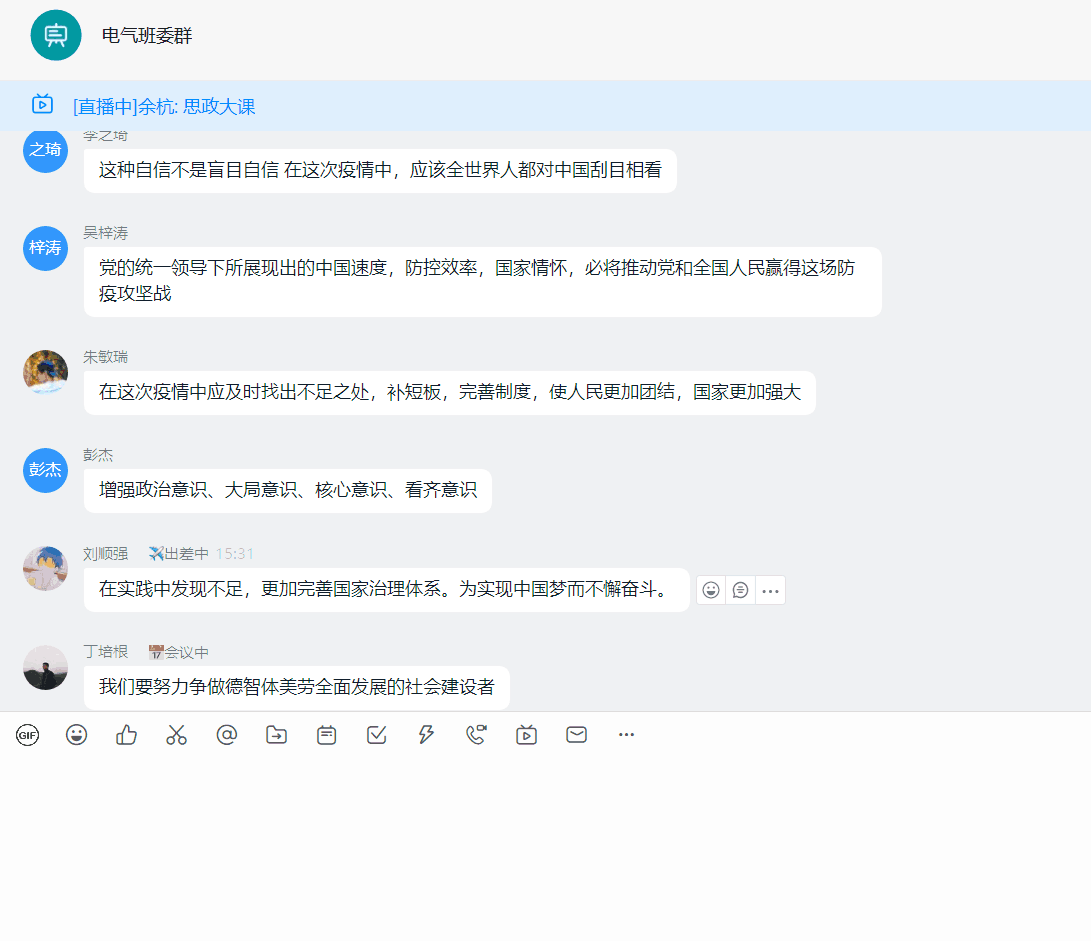Click the envelope mail icon

(x=577, y=735)
